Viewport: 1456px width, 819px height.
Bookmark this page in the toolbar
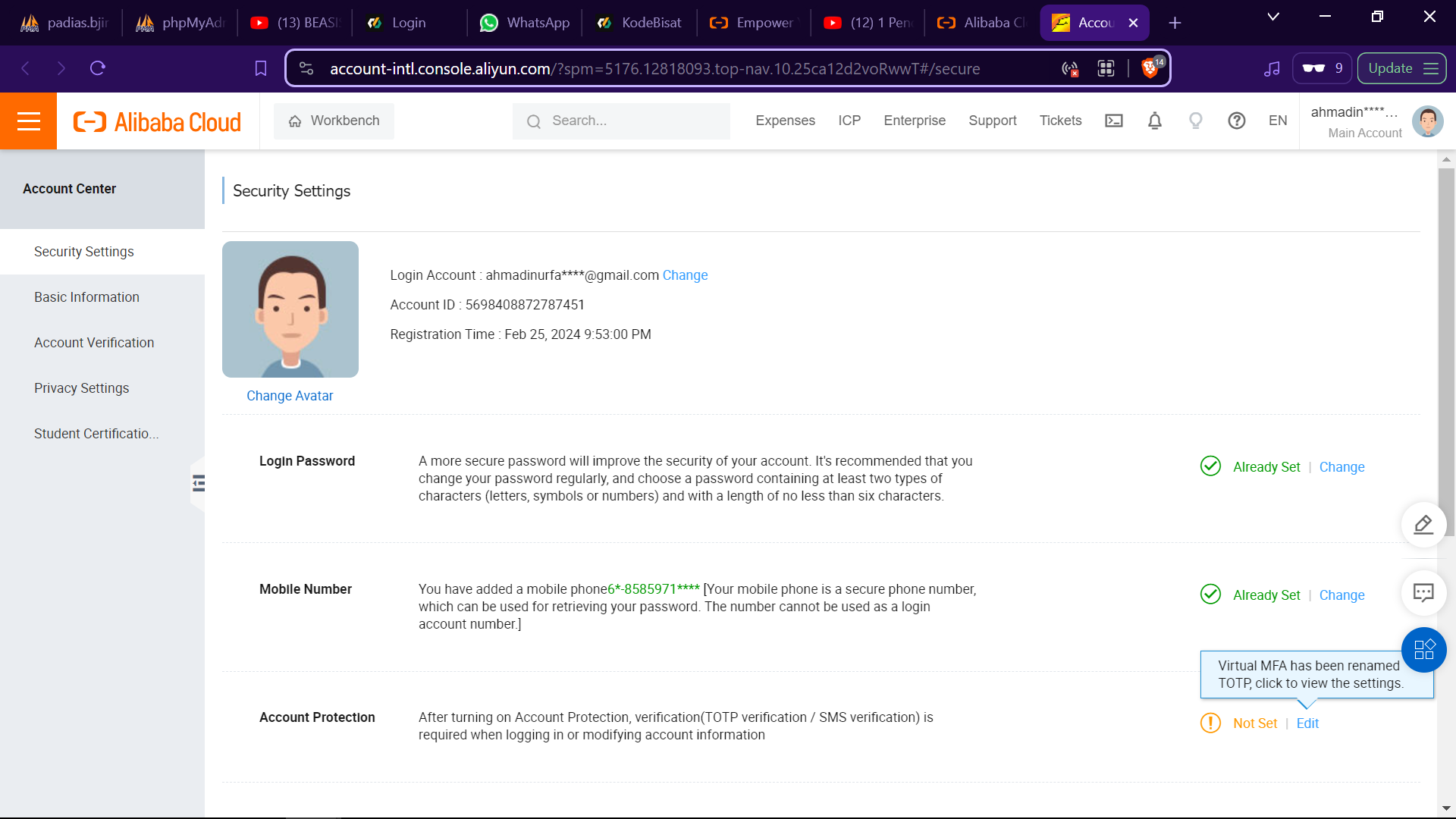click(x=261, y=68)
